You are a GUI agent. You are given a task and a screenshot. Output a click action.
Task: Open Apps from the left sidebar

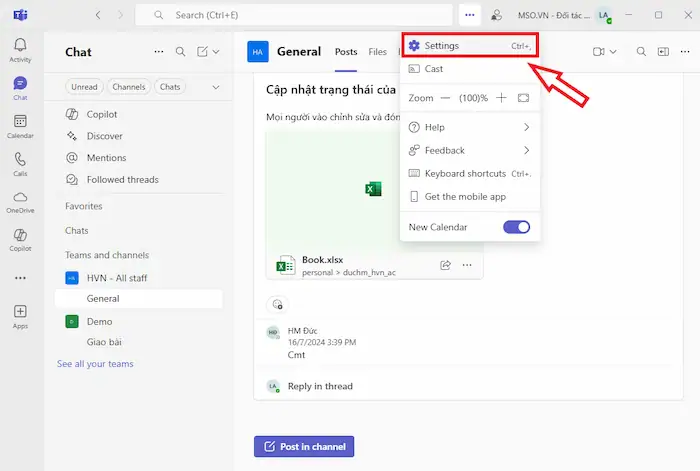(20, 316)
